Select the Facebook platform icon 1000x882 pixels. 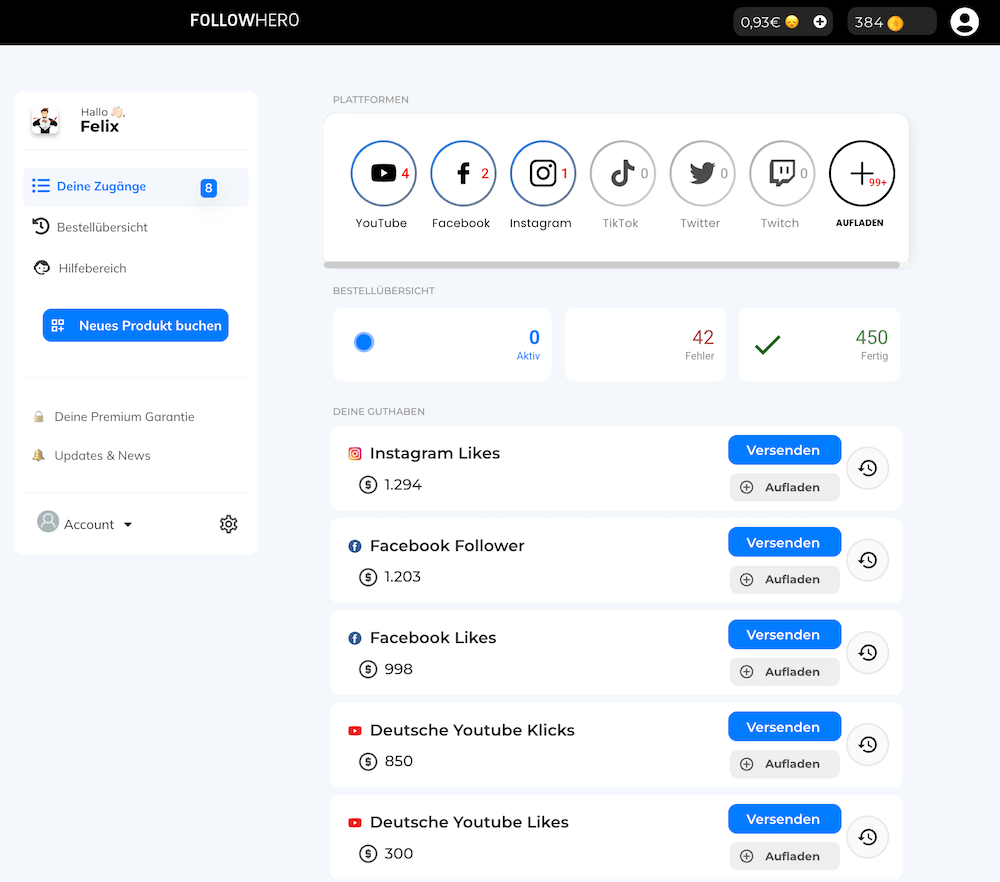click(x=463, y=173)
